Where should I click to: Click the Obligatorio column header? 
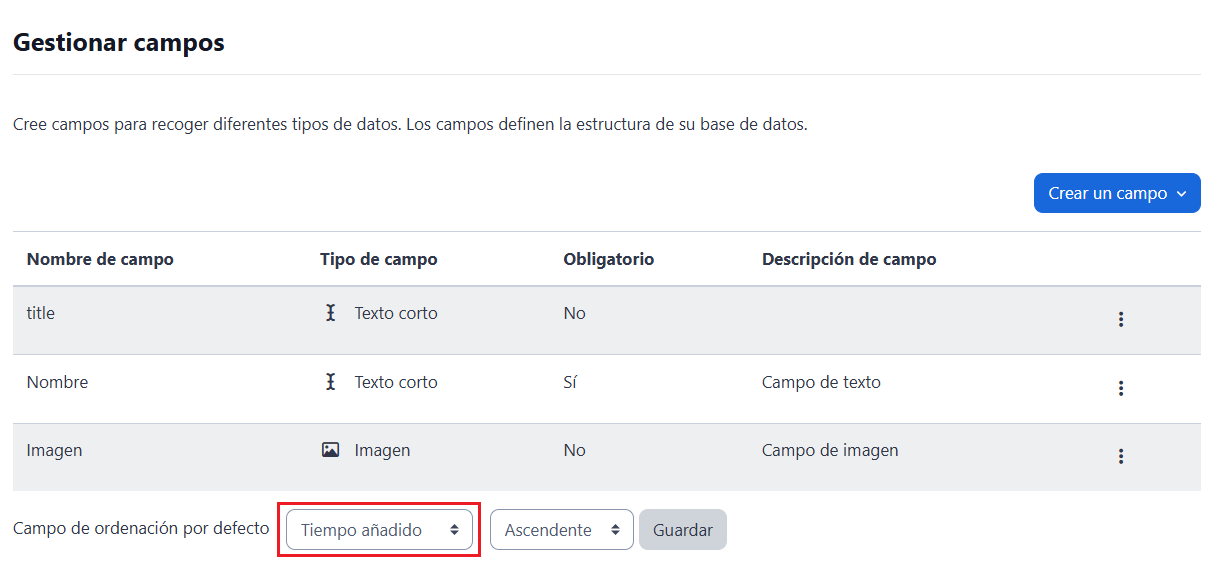click(608, 259)
